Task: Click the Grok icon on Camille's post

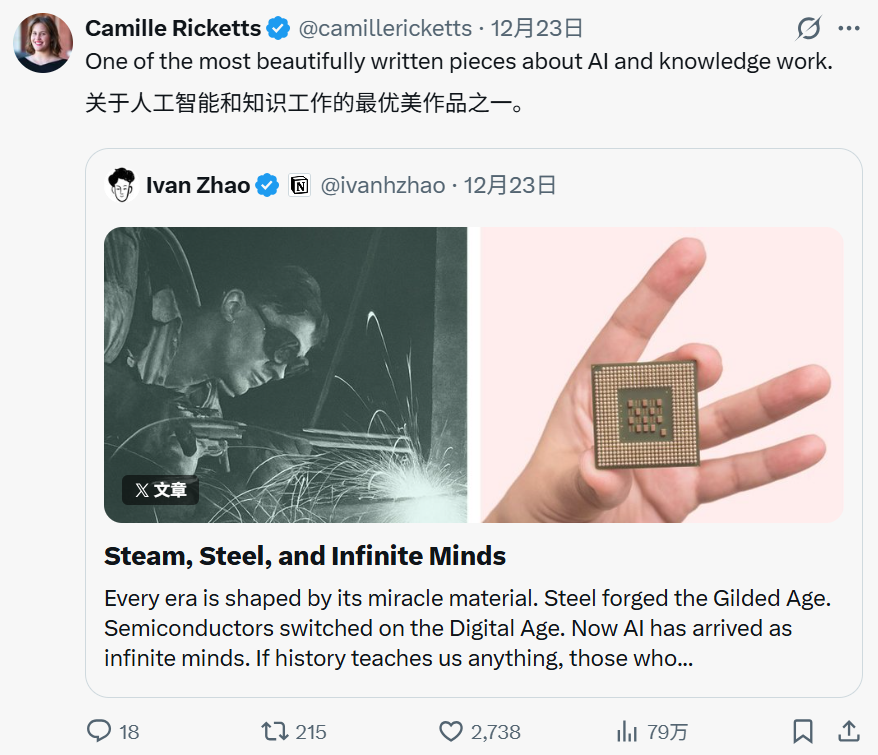Action: [808, 29]
